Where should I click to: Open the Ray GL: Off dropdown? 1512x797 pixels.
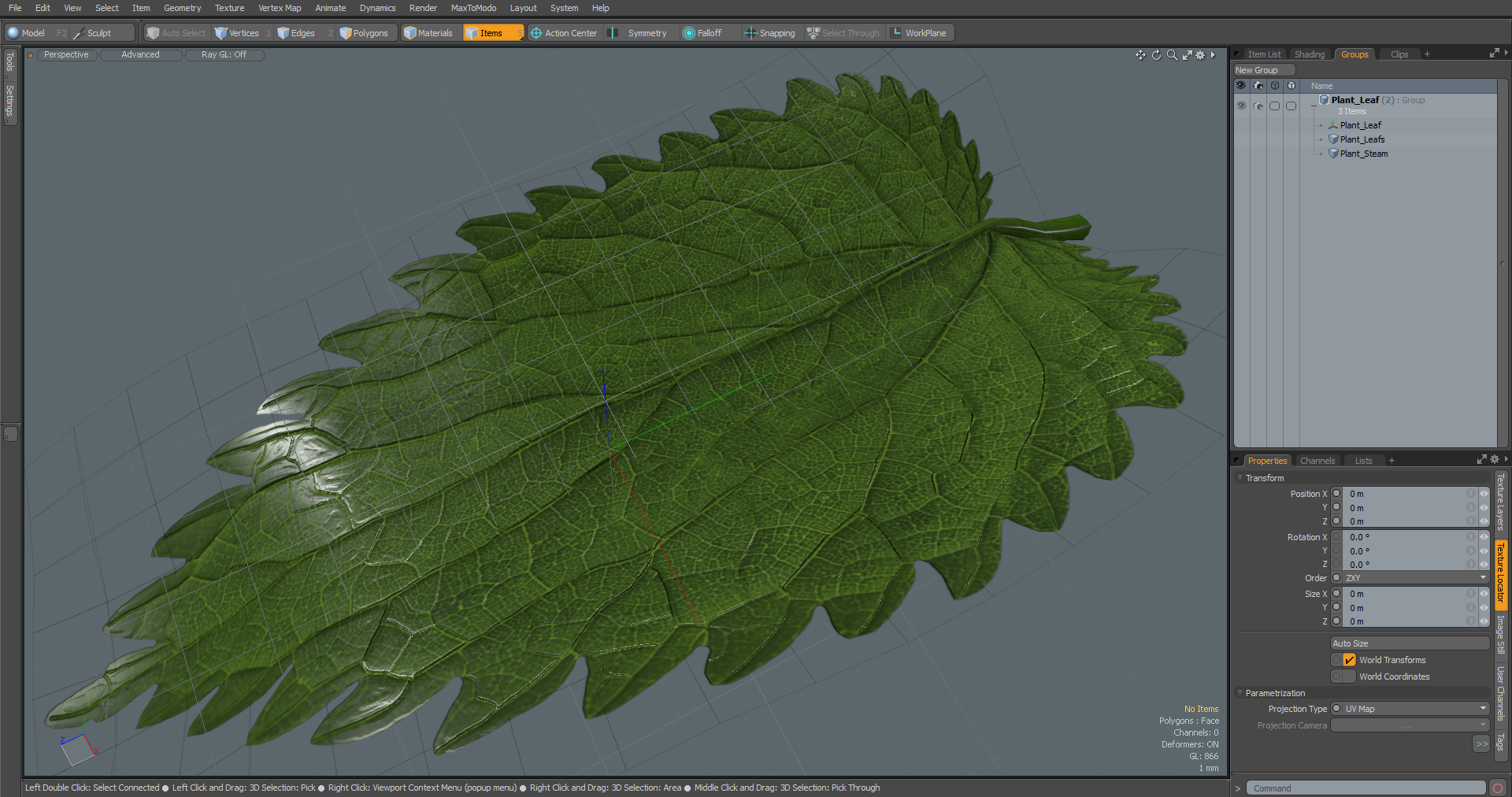(x=224, y=55)
